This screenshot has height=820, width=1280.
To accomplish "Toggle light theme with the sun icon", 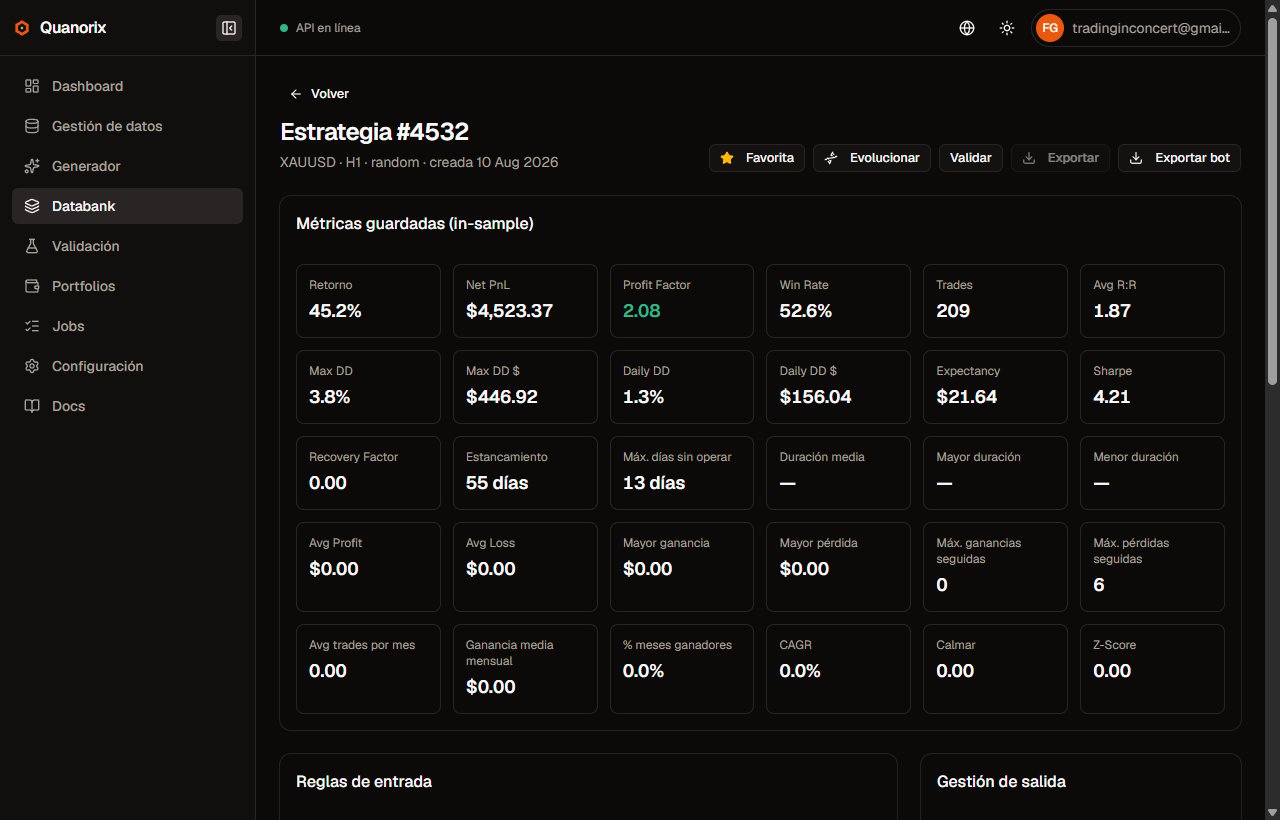I will (1007, 28).
